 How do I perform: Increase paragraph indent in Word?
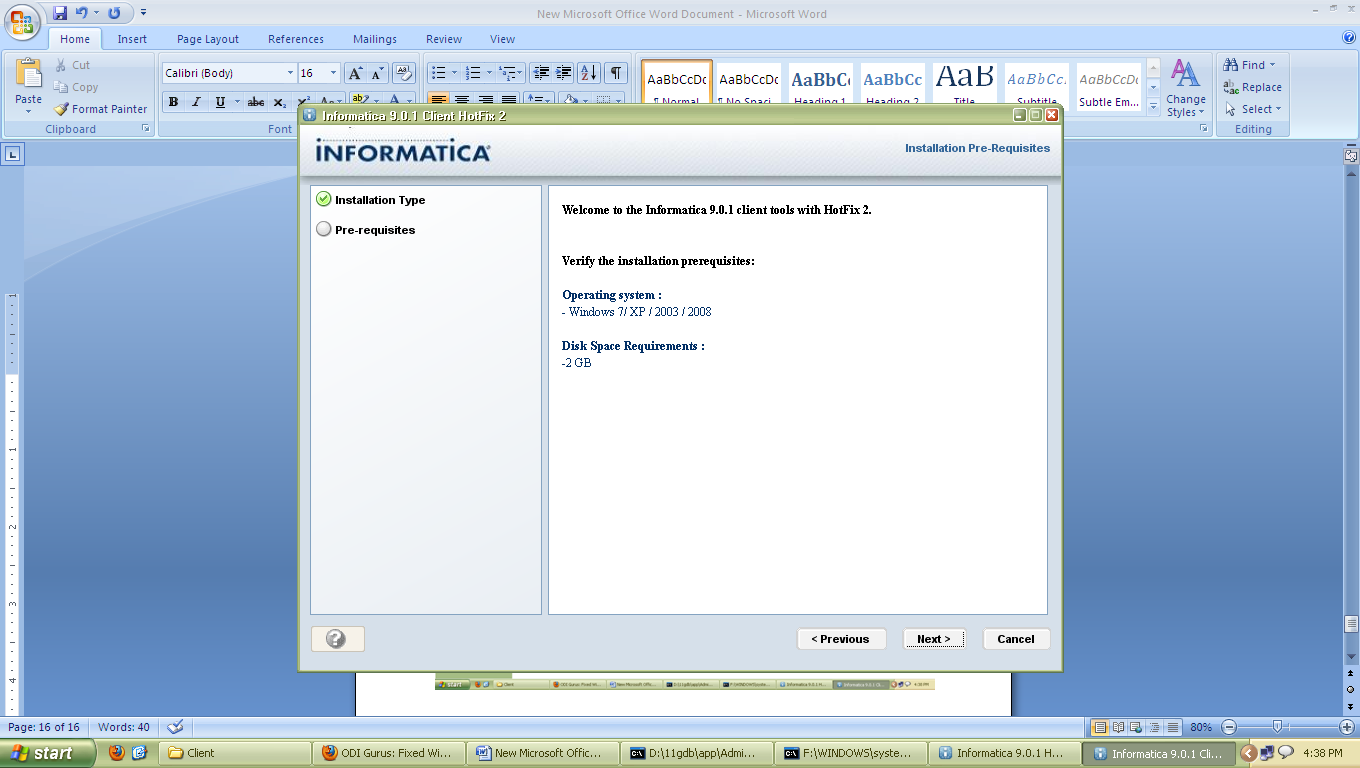tap(564, 73)
